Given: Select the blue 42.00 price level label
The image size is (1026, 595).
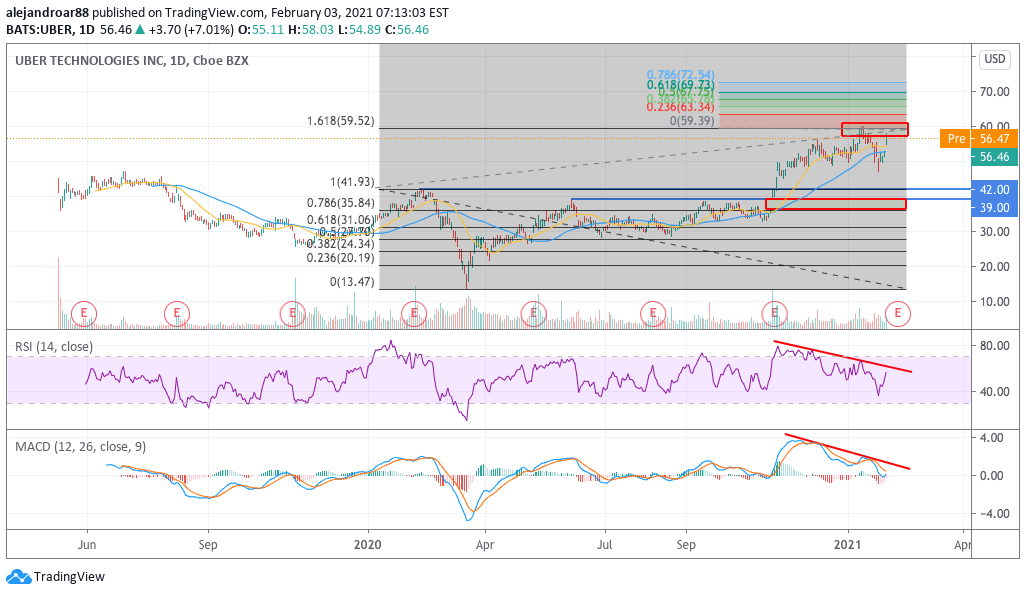Looking at the screenshot, I should 994,190.
